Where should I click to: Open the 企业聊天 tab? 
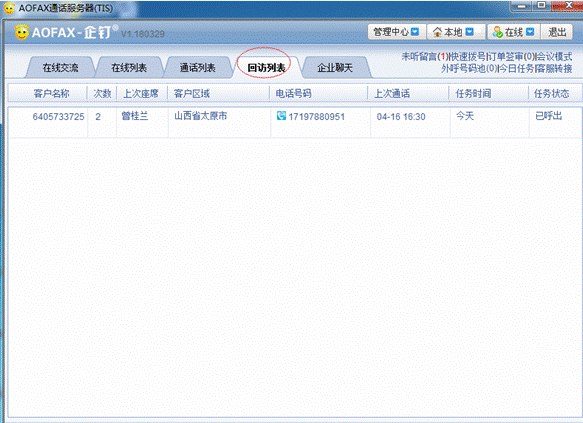pos(335,68)
